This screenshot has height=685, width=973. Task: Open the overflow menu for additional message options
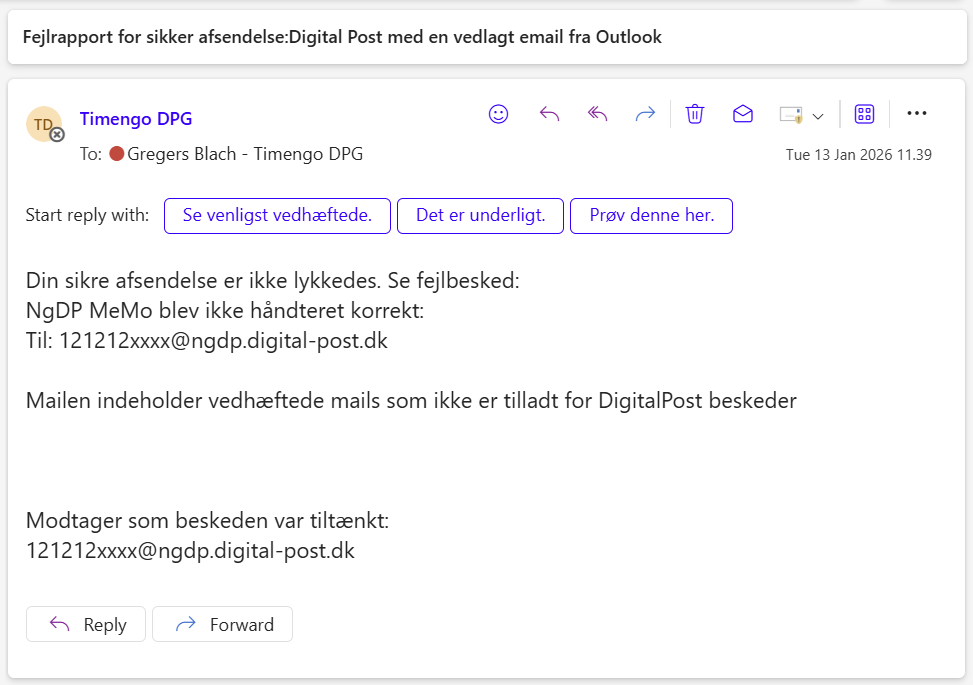pyautogui.click(x=917, y=113)
